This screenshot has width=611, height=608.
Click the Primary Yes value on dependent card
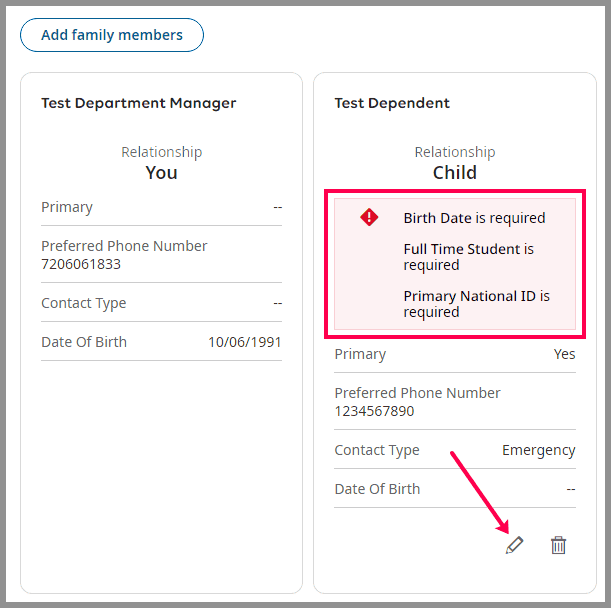point(564,354)
